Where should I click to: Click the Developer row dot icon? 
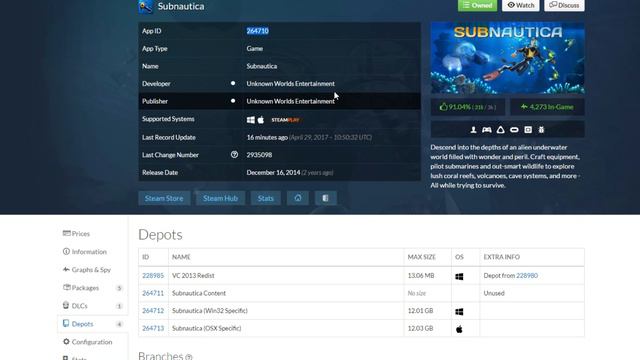(233, 83)
